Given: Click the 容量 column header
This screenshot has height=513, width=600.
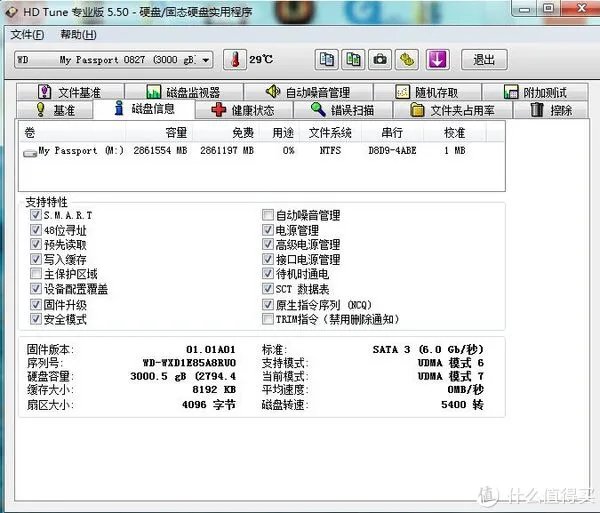Looking at the screenshot, I should tap(159, 132).
